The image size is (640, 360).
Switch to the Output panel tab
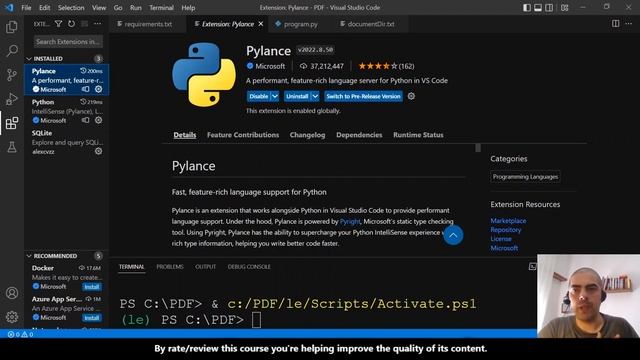tap(205, 267)
